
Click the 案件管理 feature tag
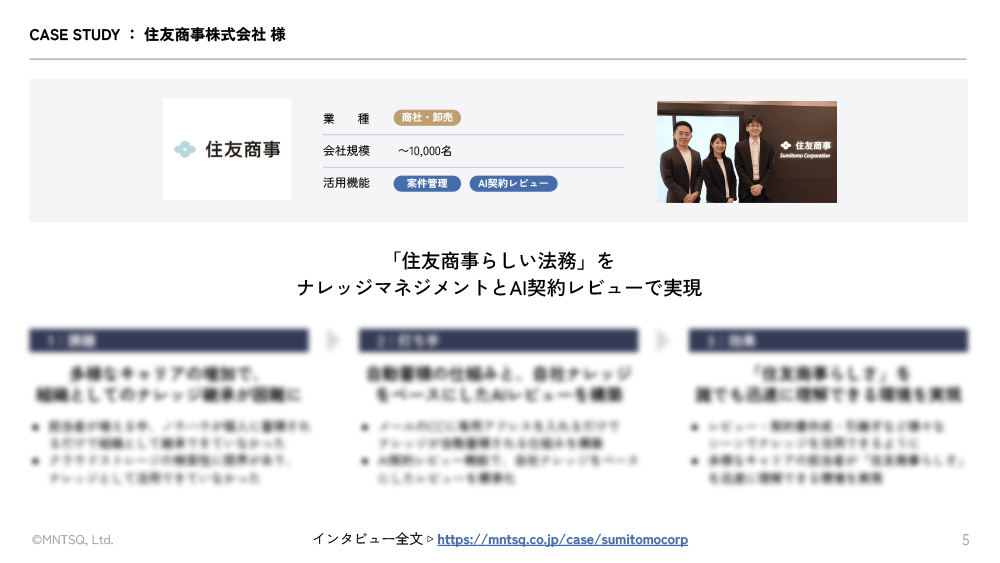click(427, 184)
